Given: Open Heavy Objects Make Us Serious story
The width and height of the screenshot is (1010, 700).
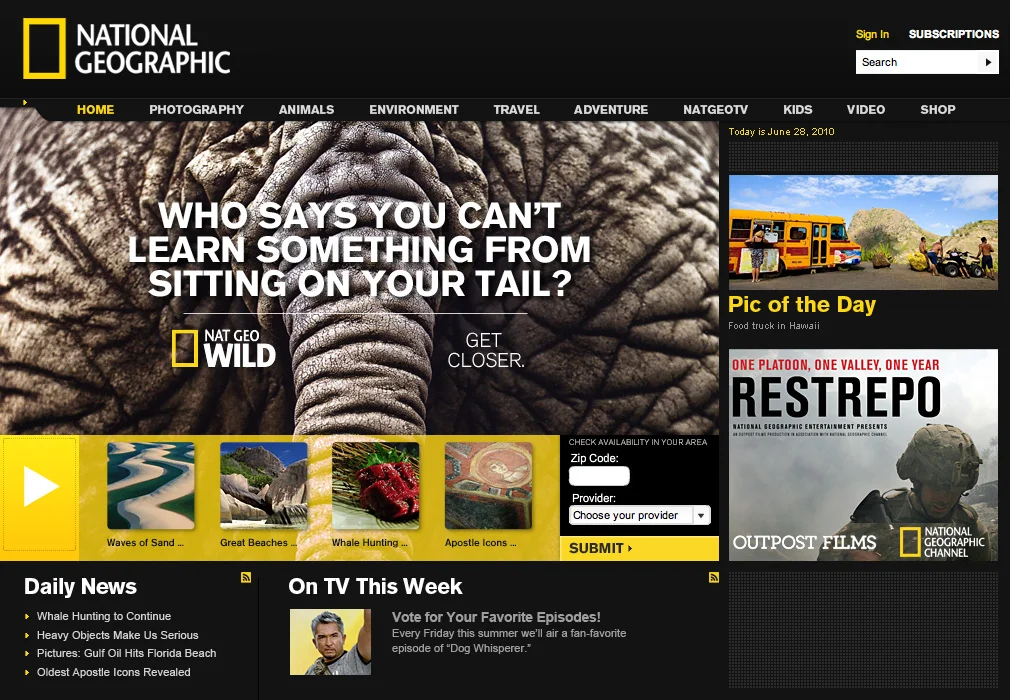Looking at the screenshot, I should coord(117,635).
